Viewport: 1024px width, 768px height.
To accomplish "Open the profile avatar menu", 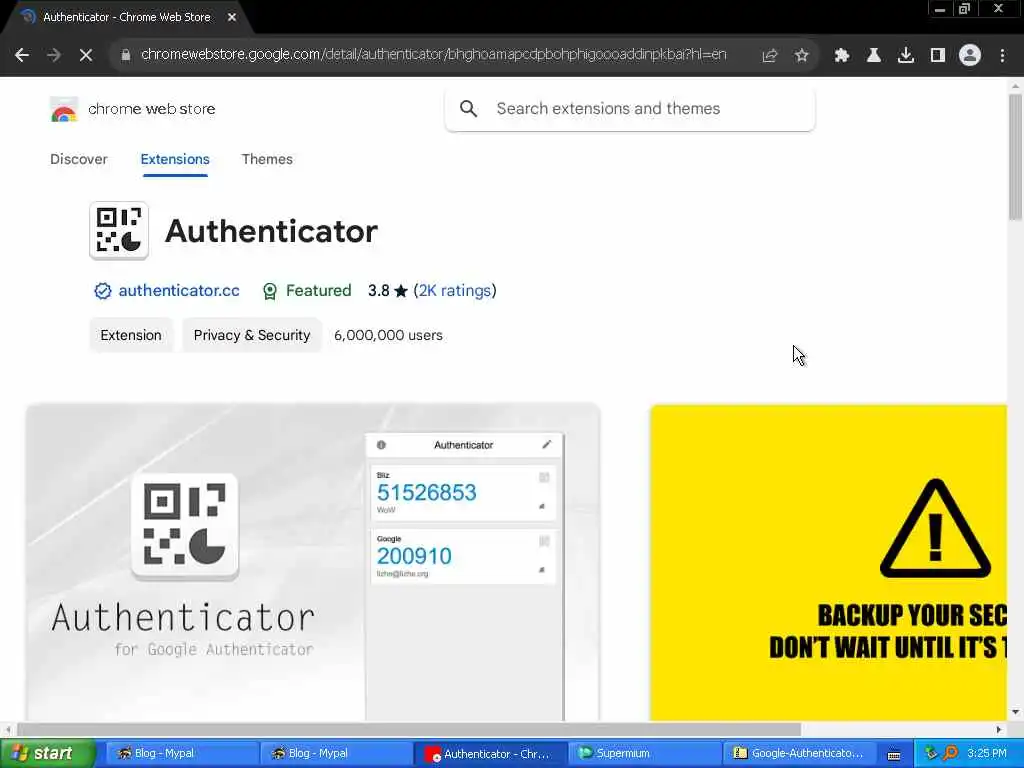I will point(970,56).
